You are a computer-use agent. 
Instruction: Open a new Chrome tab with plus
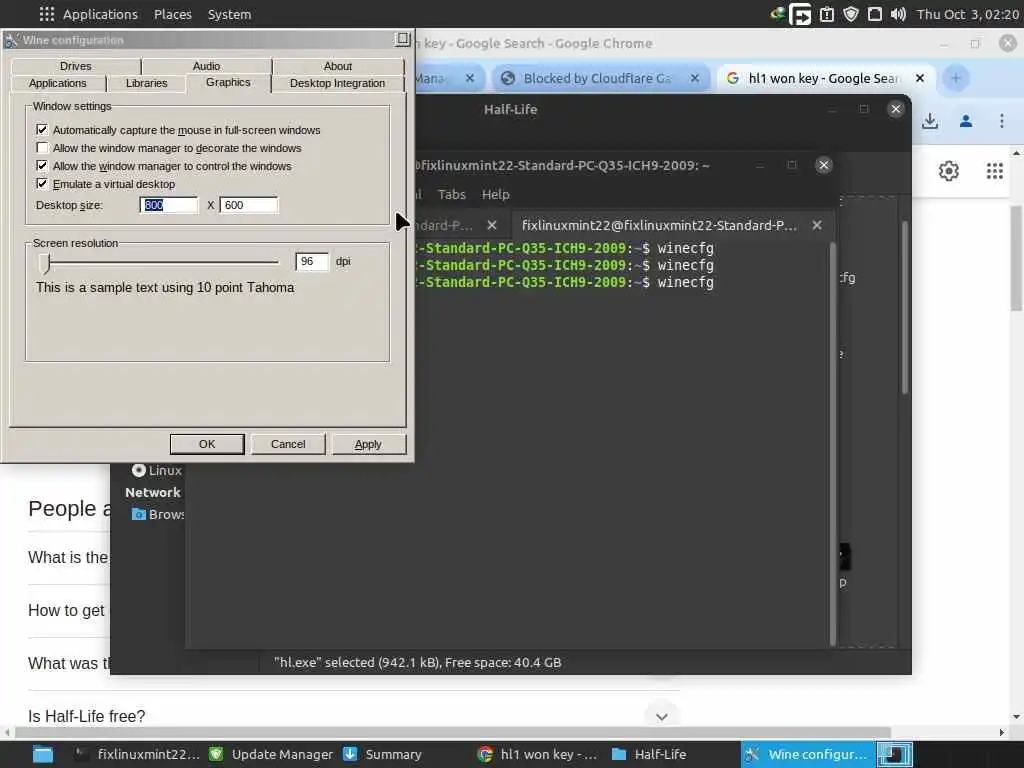pyautogui.click(x=955, y=78)
